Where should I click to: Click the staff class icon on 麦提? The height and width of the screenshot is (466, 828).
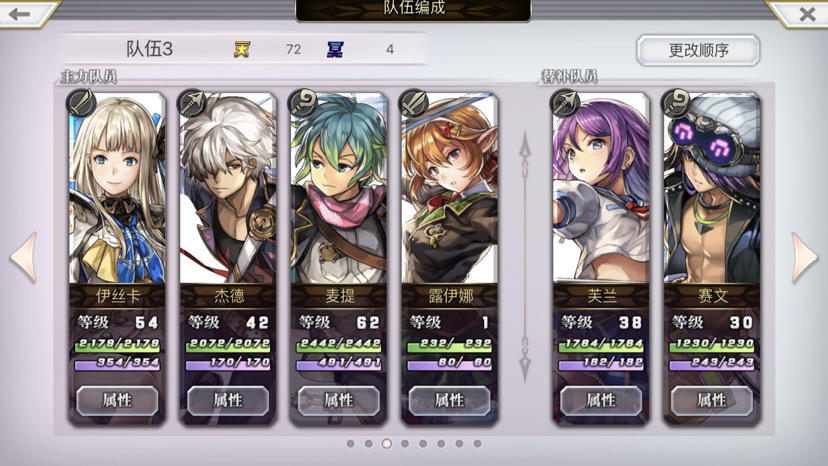pos(303,102)
